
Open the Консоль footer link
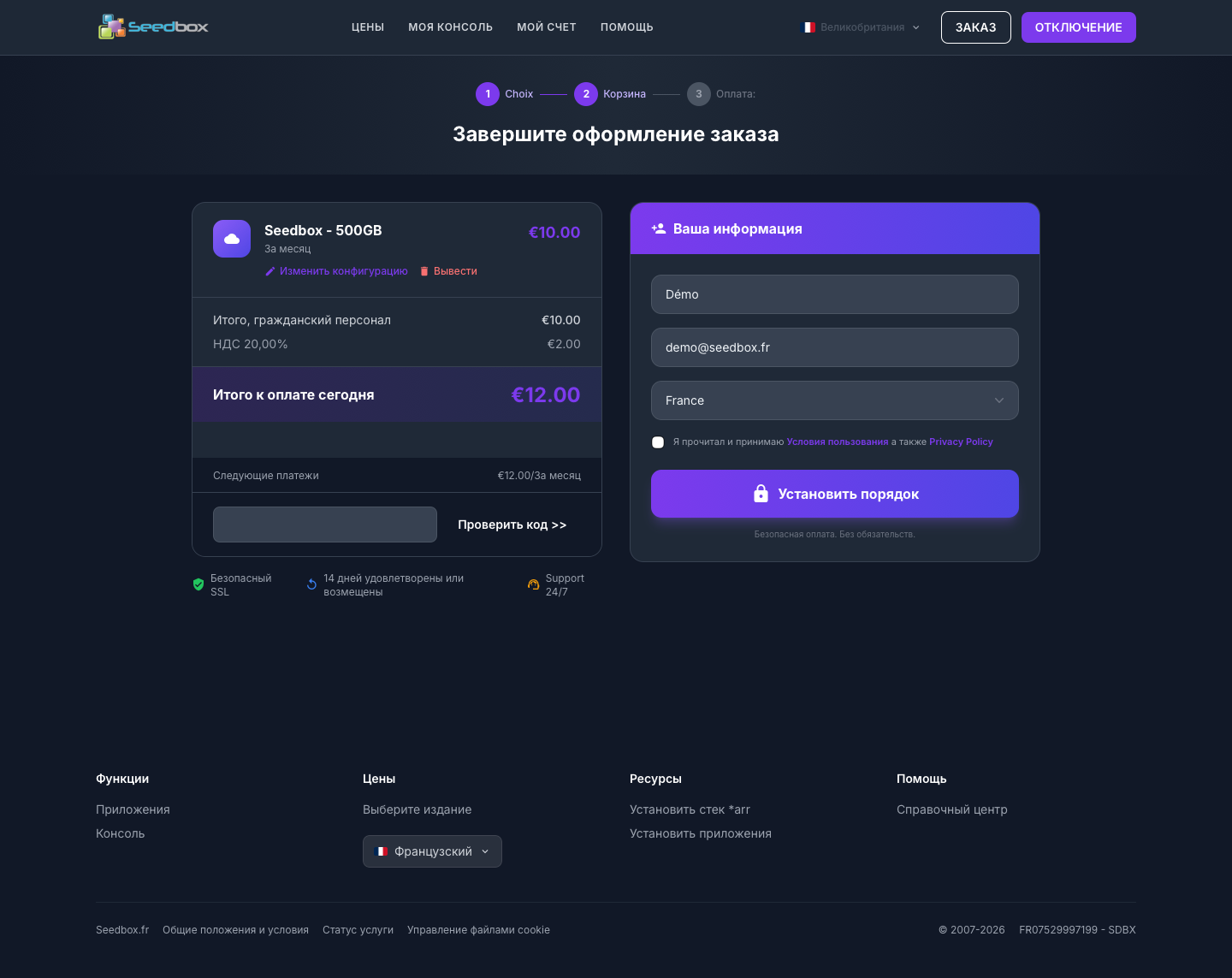[x=121, y=833]
